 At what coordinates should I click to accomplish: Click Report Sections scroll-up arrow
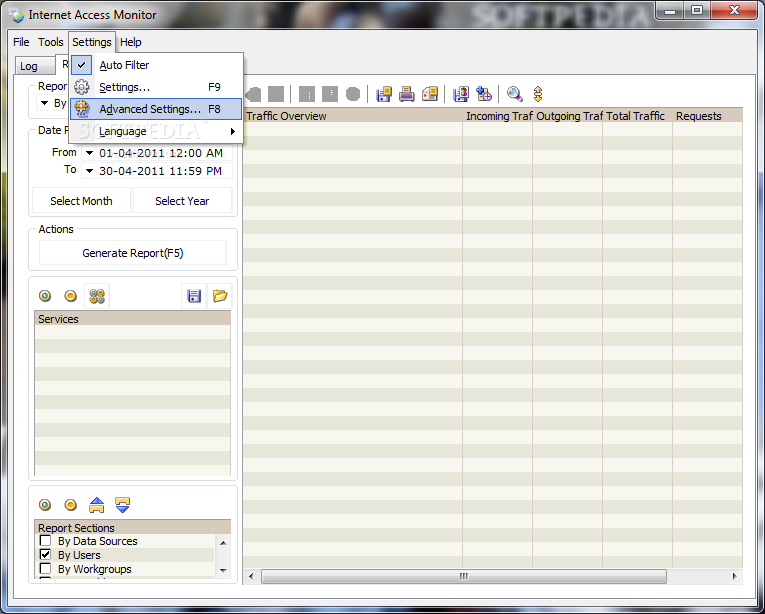[223, 542]
